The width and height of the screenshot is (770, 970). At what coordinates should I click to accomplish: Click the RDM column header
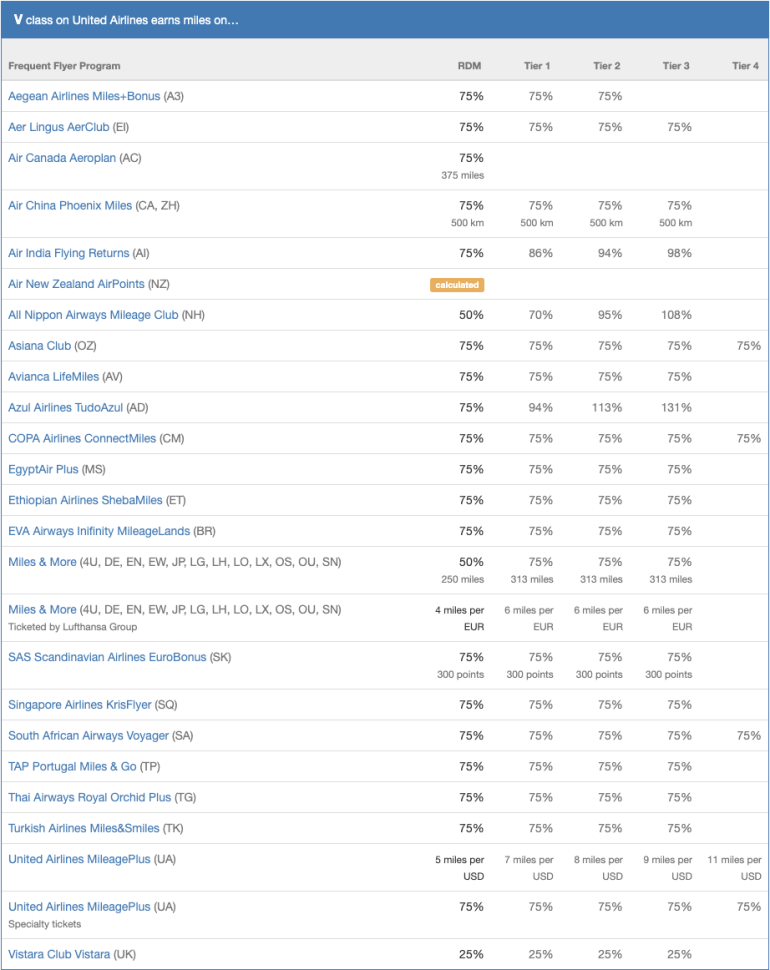pos(469,66)
